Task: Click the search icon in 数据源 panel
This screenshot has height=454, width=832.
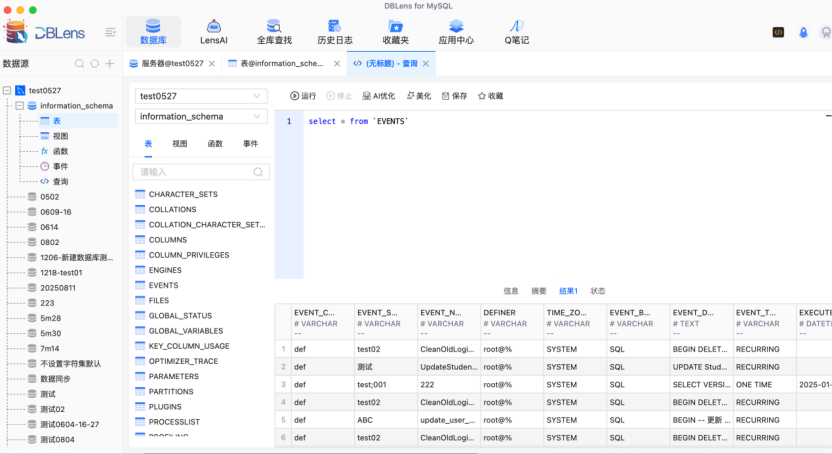Action: tap(79, 64)
